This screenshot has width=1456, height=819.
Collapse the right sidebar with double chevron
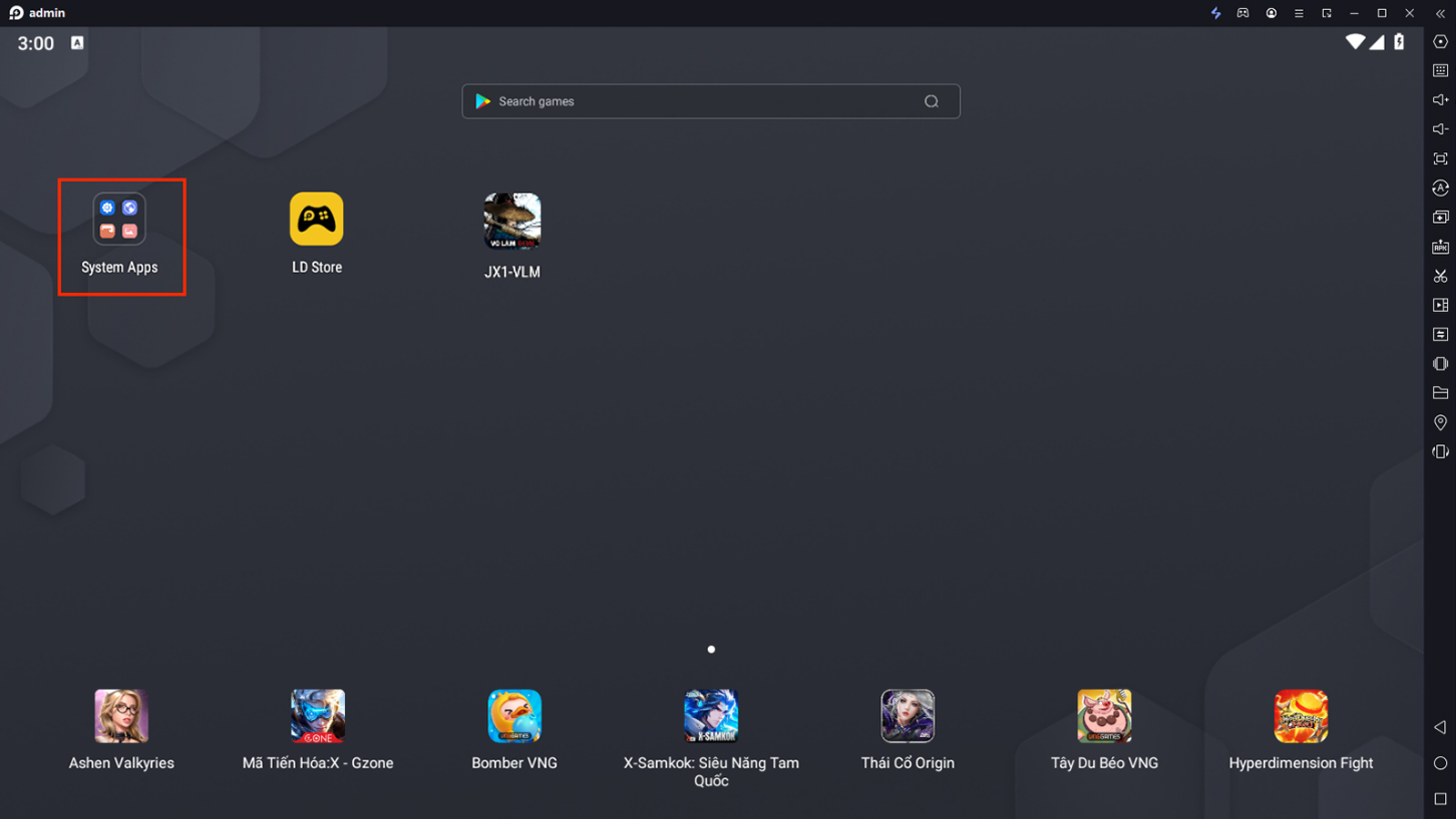(1441, 14)
